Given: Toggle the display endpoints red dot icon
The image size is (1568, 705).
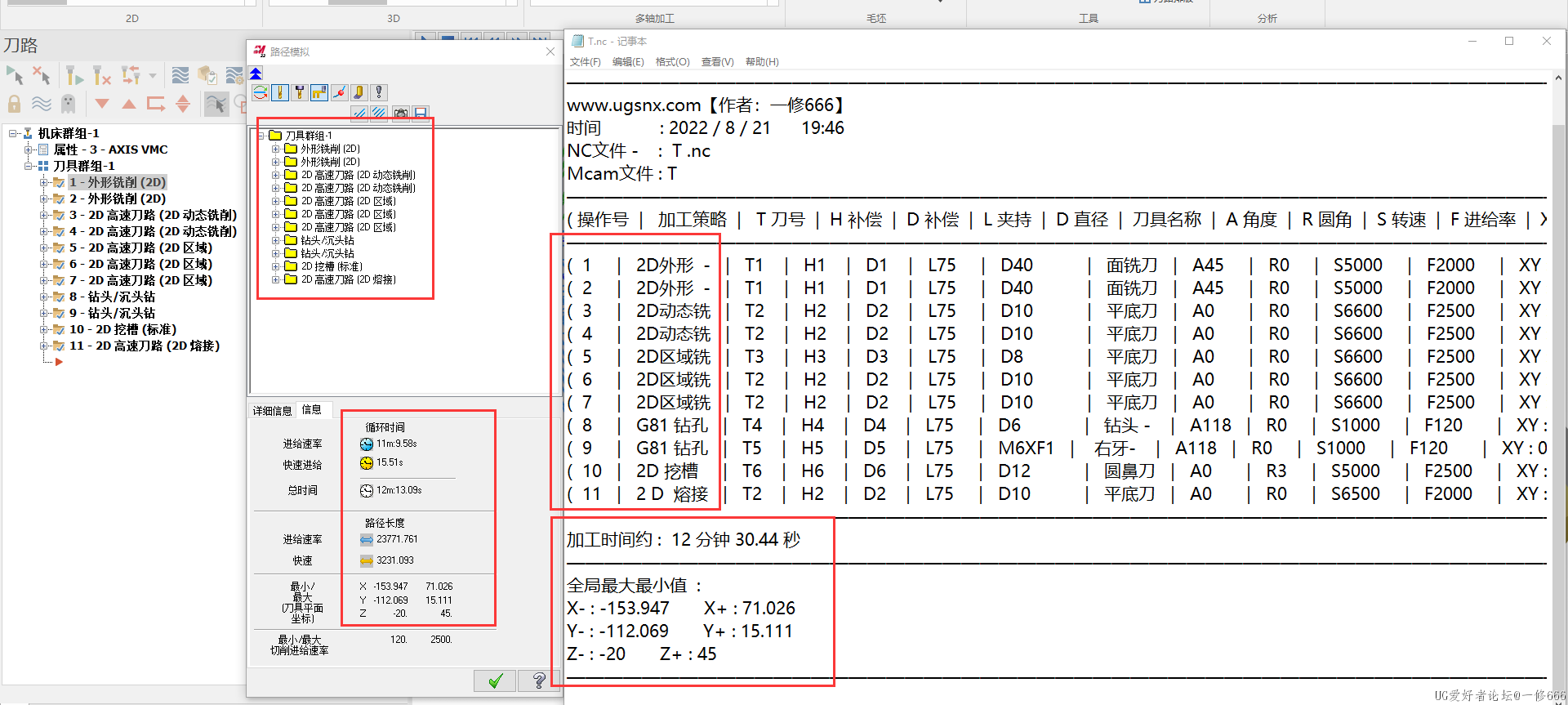Looking at the screenshot, I should 339,92.
